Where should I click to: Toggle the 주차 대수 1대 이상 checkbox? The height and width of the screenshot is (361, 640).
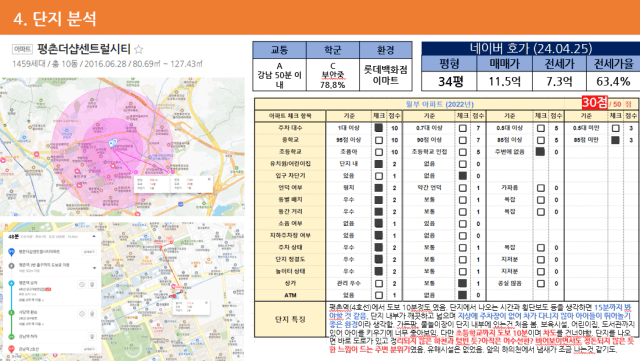379,128
